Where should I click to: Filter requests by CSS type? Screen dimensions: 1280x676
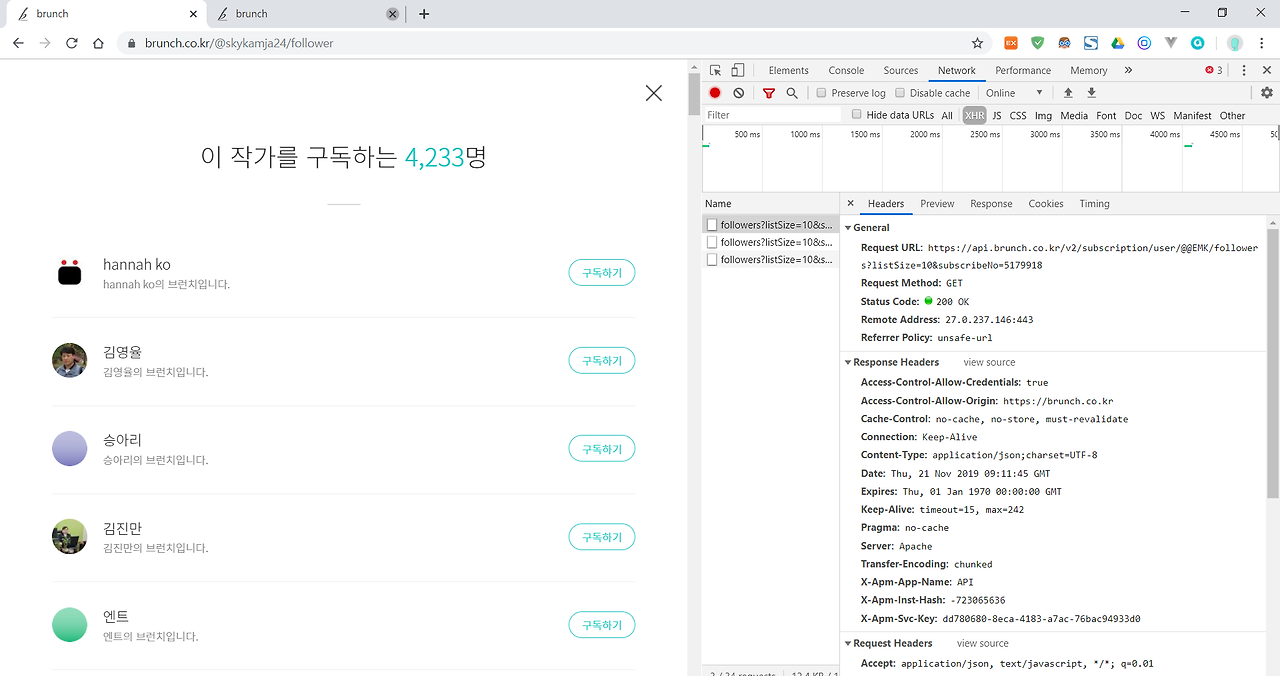click(x=1018, y=115)
